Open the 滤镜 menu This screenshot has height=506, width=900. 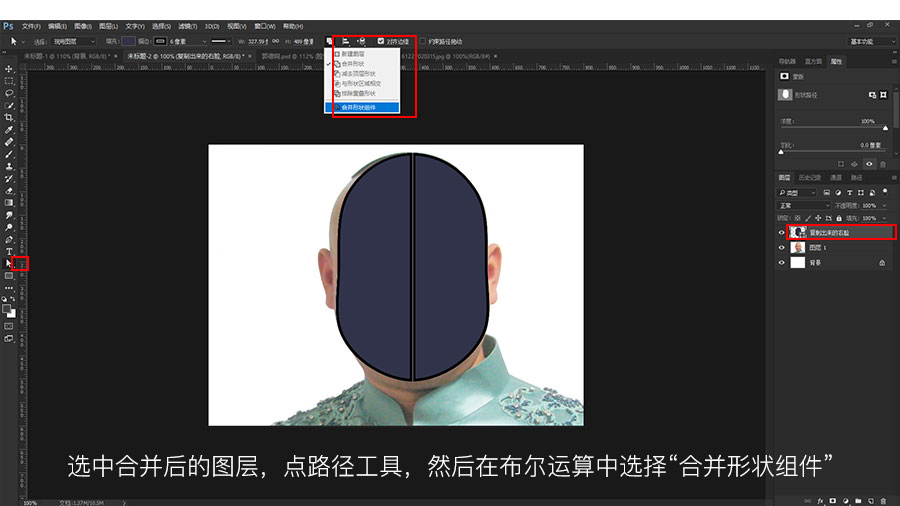point(187,25)
